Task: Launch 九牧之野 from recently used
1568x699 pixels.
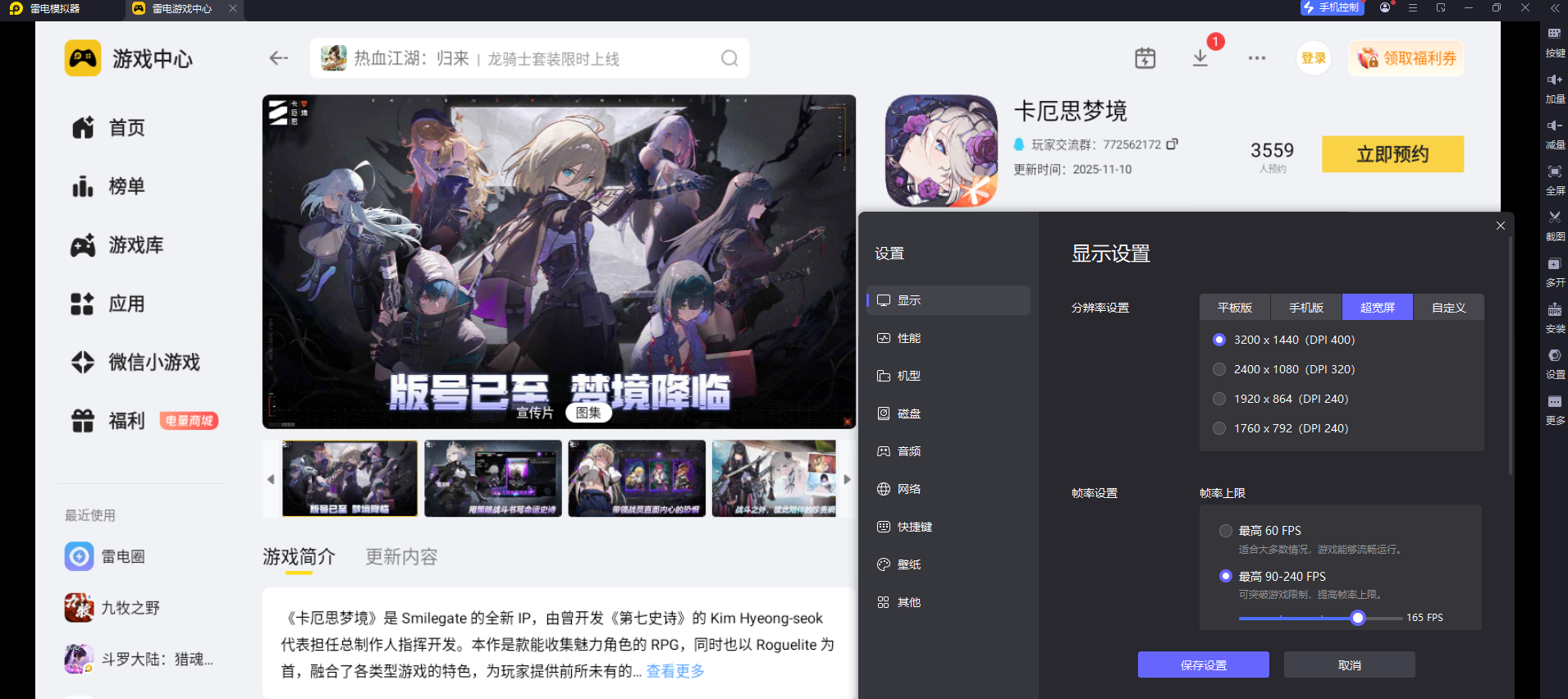Action: 112,608
